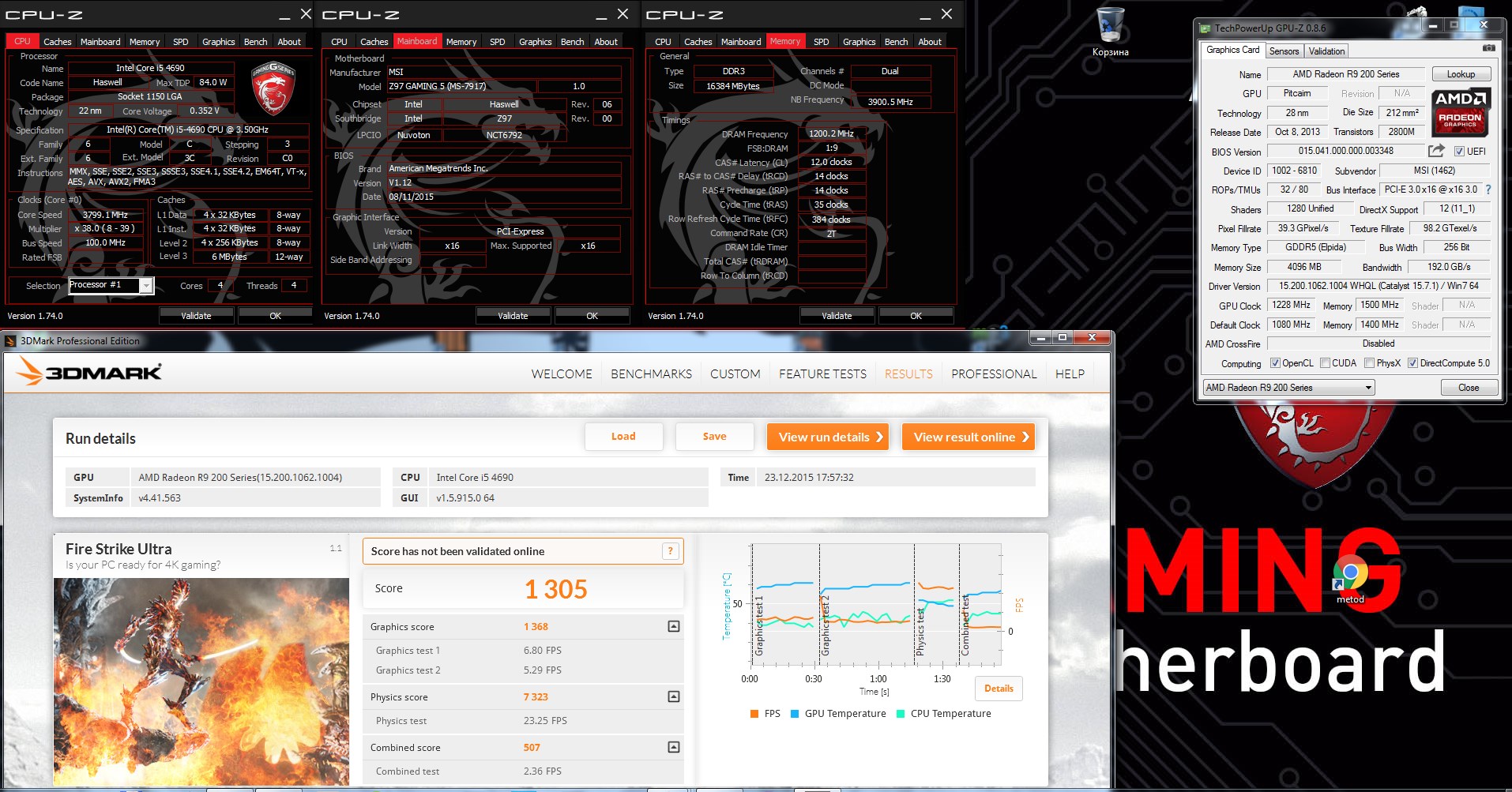The width and height of the screenshot is (1512, 792).
Task: Toggle the PhysX checkbox in GPU-Z
Action: pos(1370,363)
